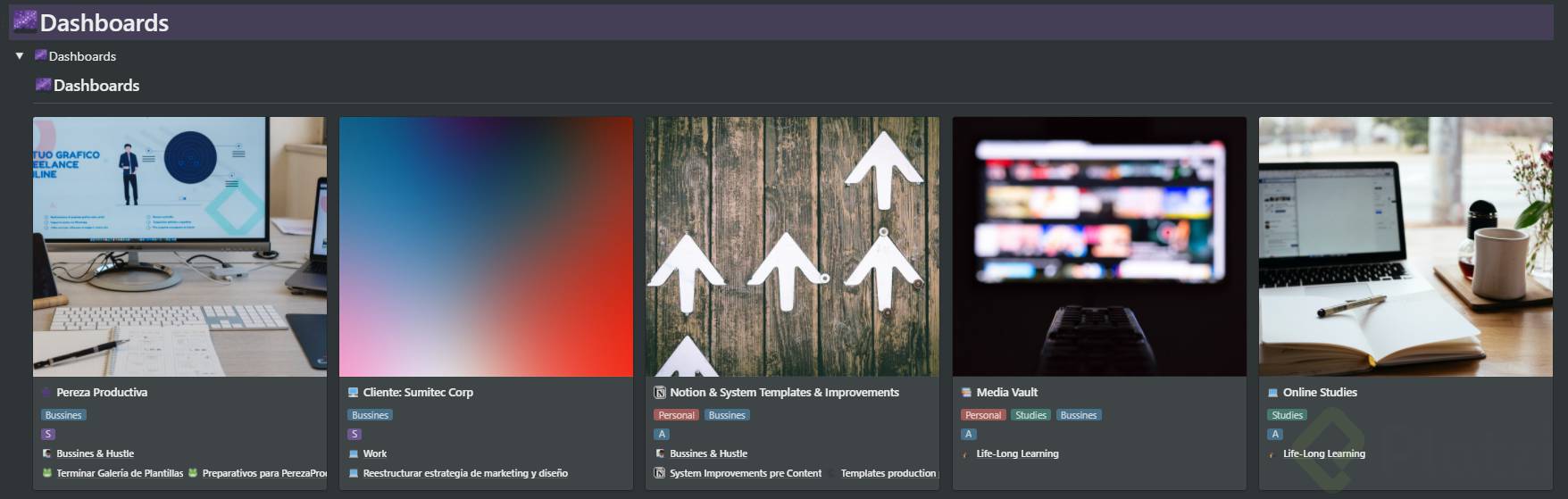Image resolution: width=1568 pixels, height=499 pixels.
Task: Open Preparativos para PerezaPro task
Action: [x=264, y=473]
